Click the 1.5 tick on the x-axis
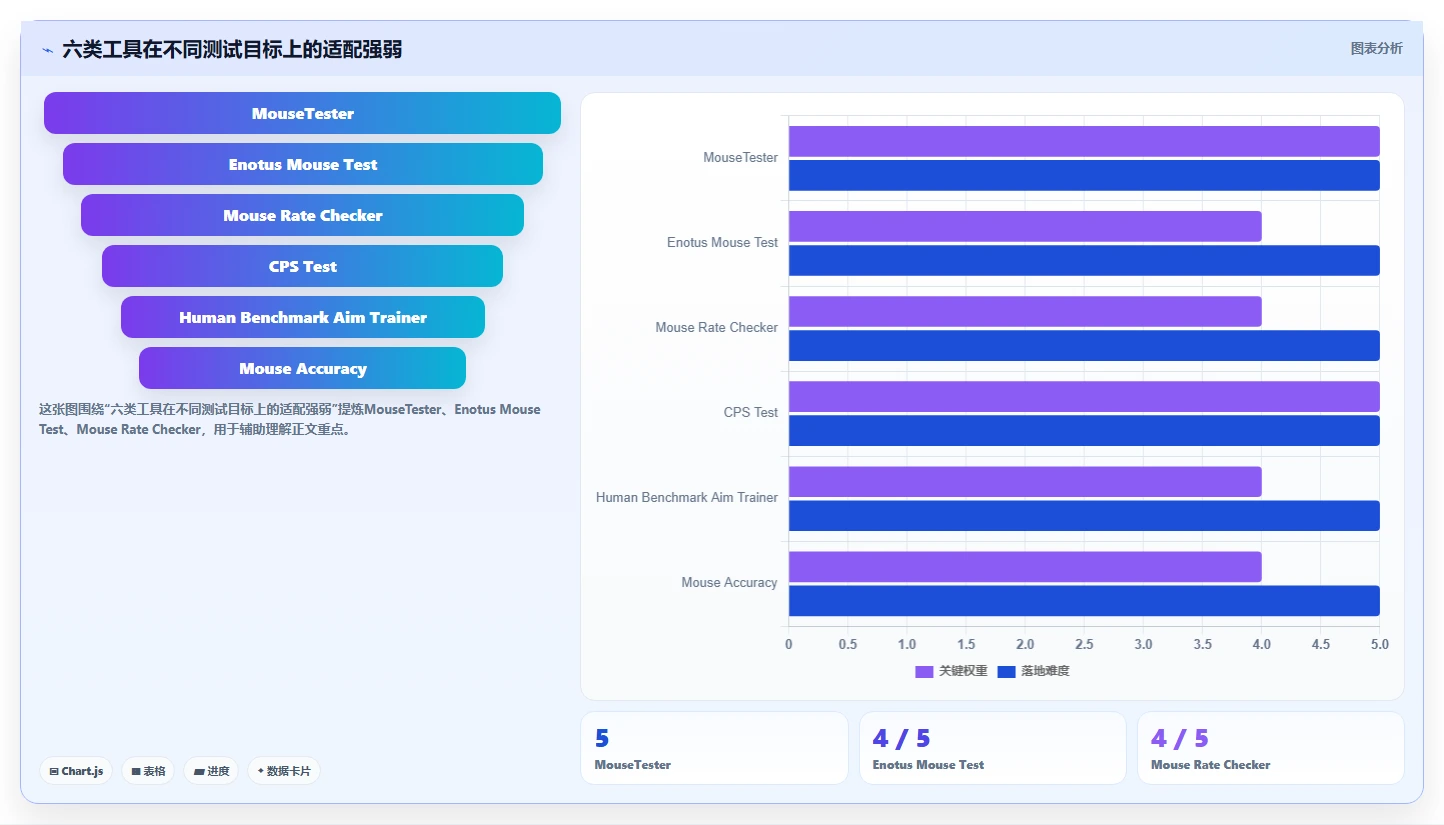The height and width of the screenshot is (825, 1444). click(x=966, y=644)
